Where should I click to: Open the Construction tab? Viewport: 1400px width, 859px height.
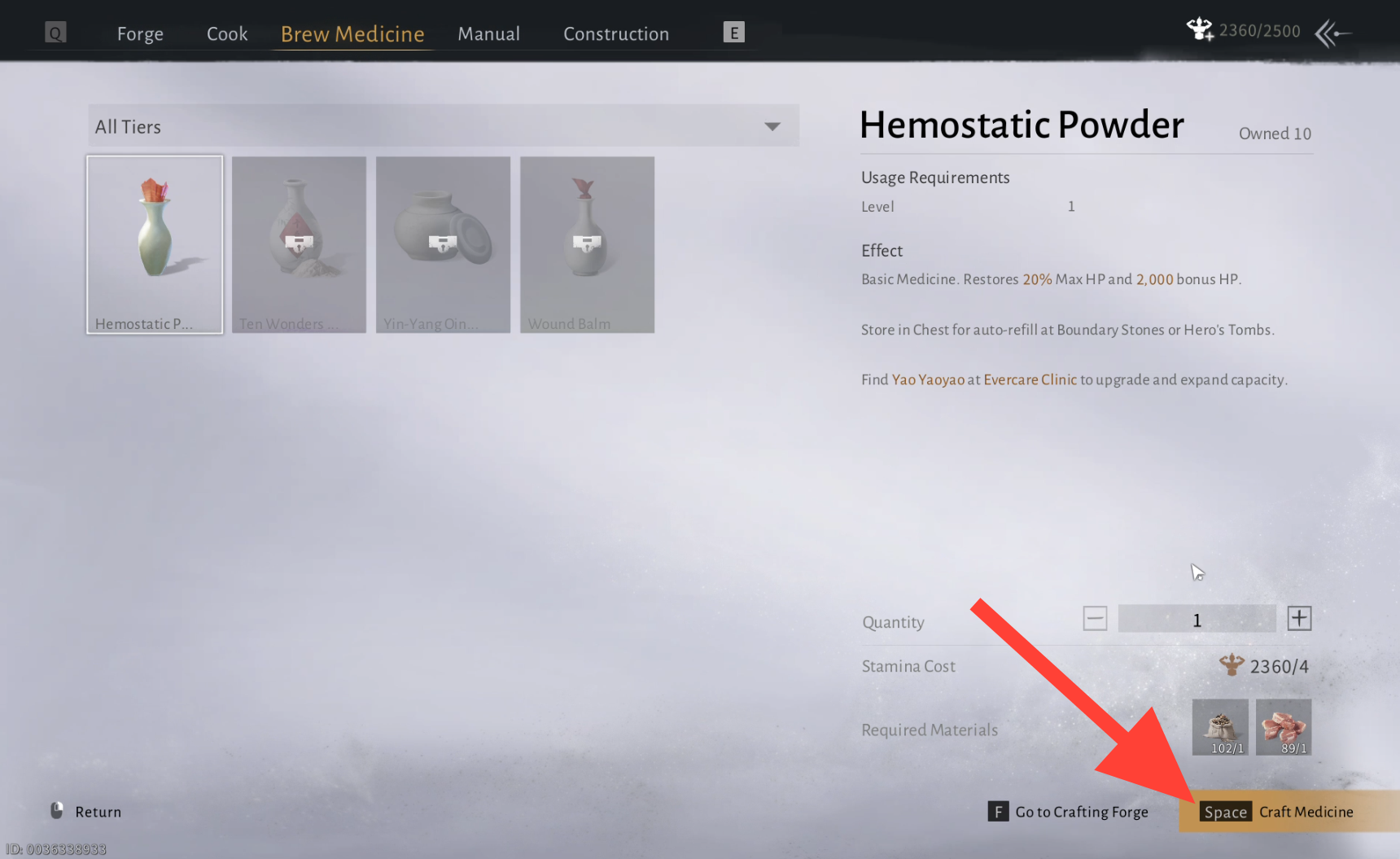coord(616,34)
